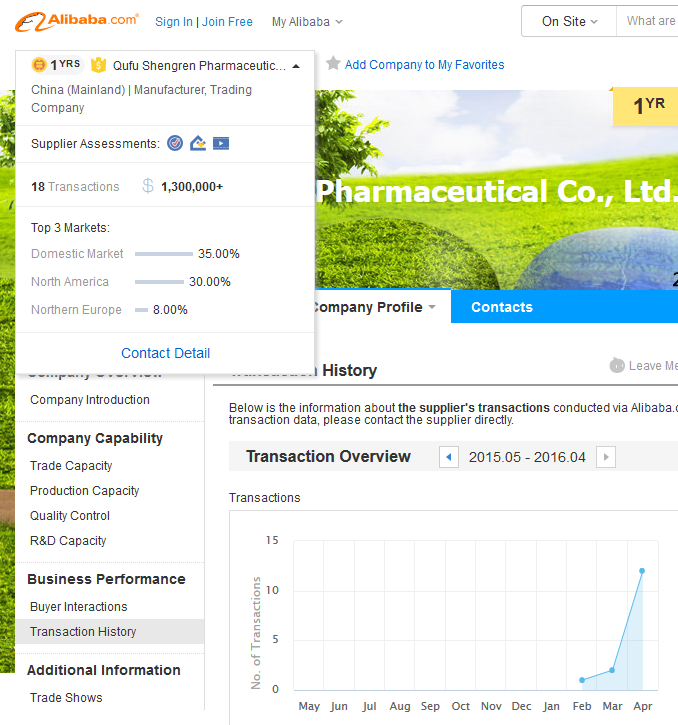Click the April data point on chart
Screen dimensions: 678x725
[642, 571]
